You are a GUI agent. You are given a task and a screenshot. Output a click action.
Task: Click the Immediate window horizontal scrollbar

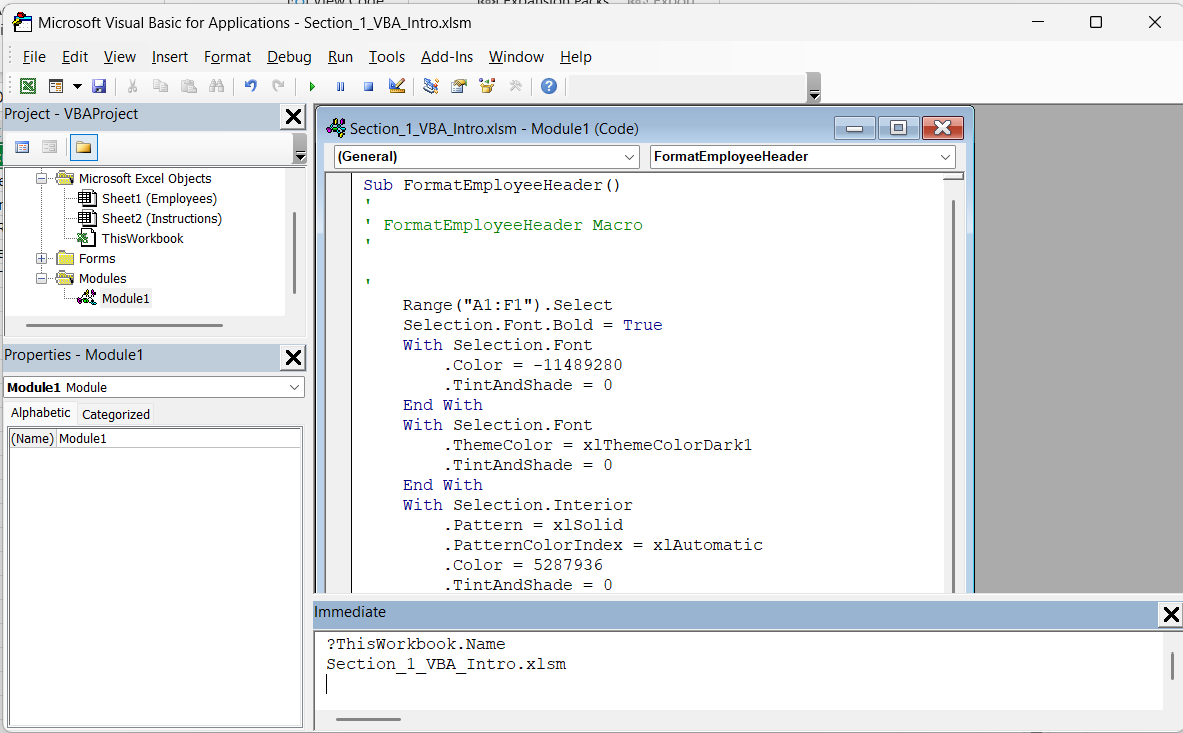368,719
